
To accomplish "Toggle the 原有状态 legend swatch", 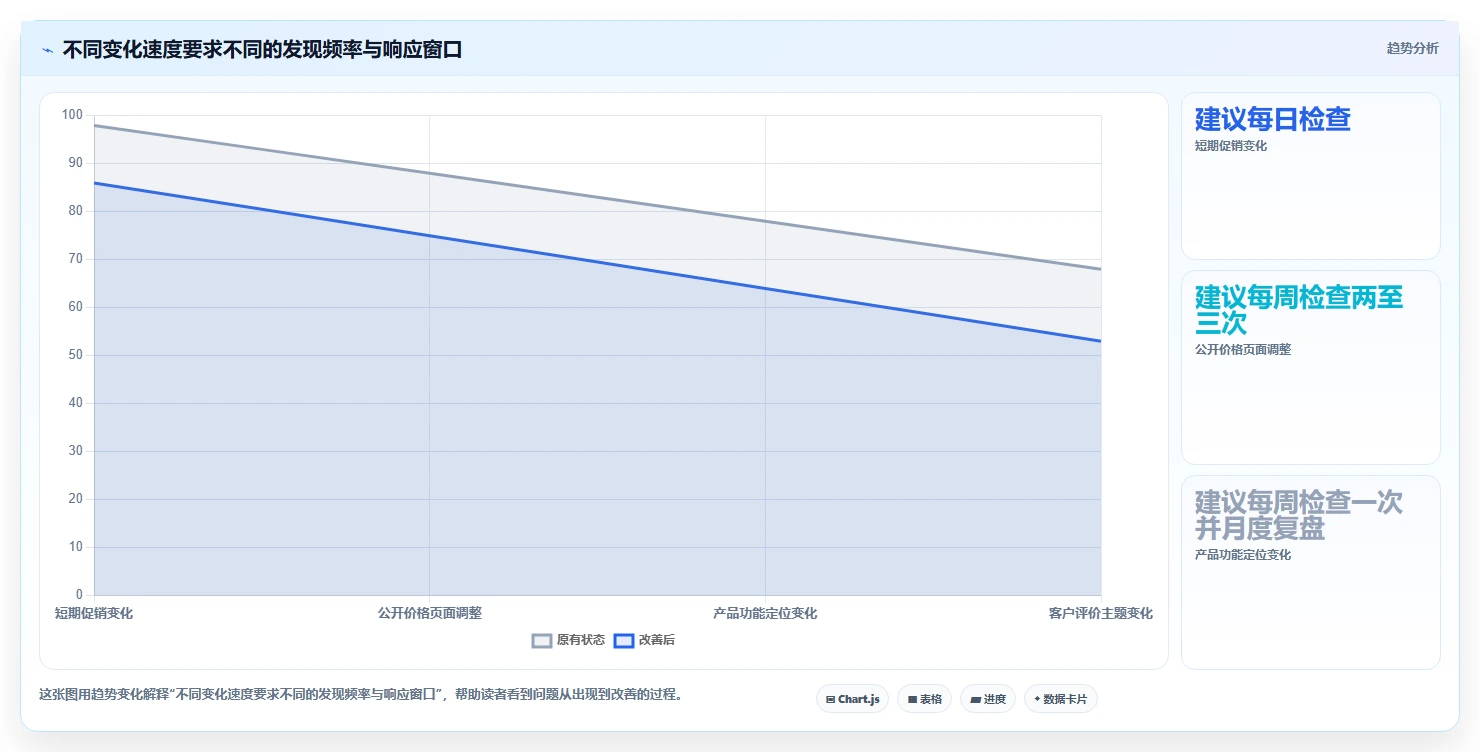I will [x=542, y=641].
